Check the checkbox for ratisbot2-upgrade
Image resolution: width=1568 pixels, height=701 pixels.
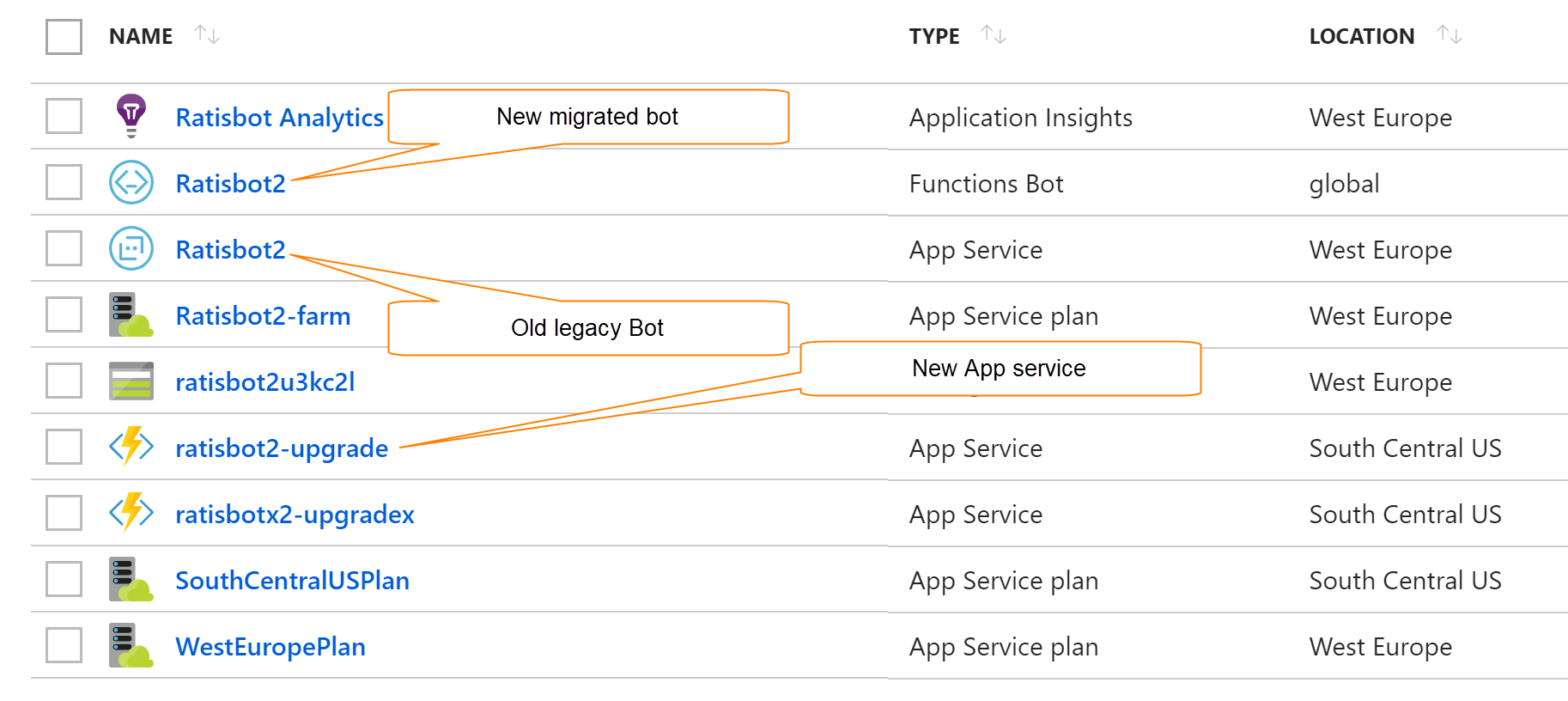62,447
